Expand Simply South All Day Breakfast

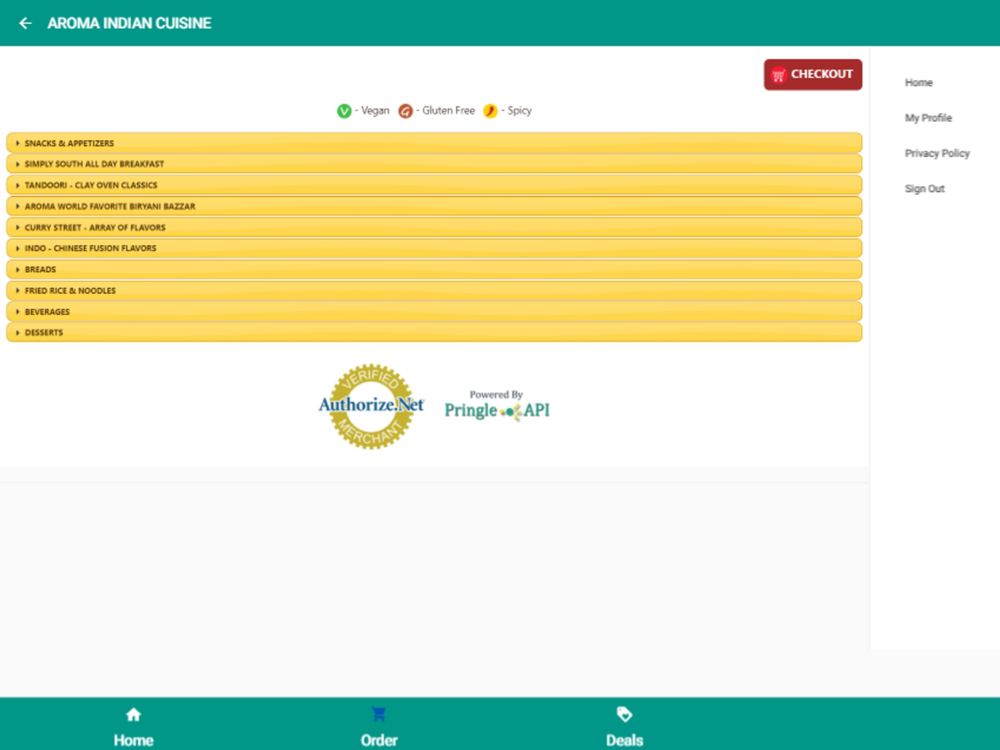tap(434, 164)
